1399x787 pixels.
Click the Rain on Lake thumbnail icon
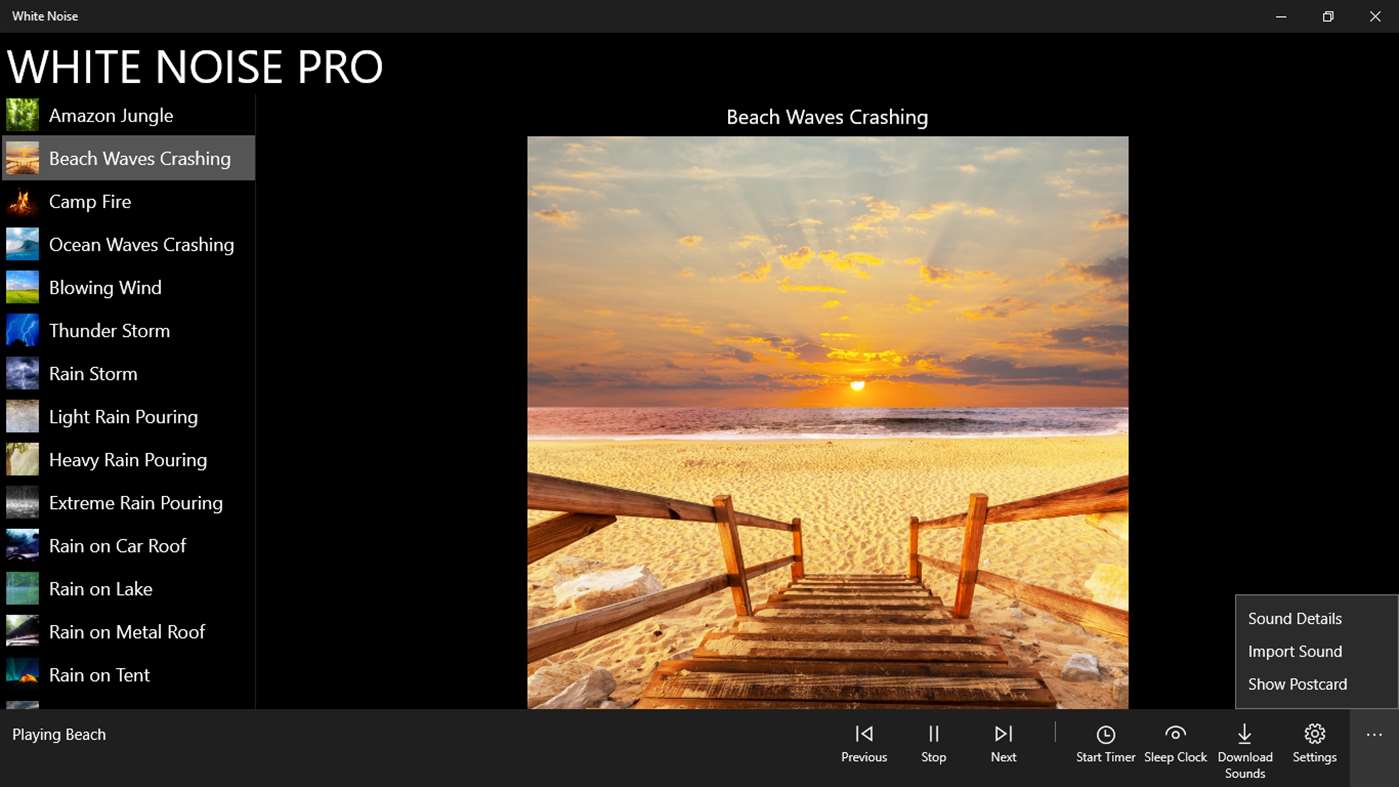click(22, 588)
